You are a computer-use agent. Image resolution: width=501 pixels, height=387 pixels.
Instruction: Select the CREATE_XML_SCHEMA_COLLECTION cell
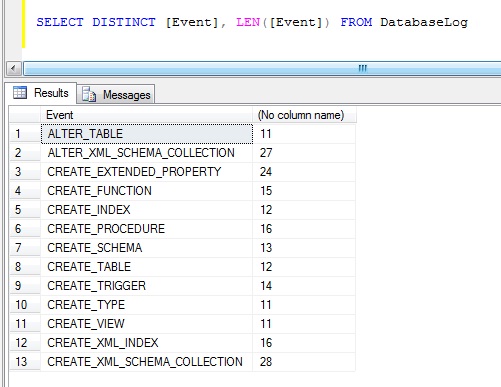147,362
